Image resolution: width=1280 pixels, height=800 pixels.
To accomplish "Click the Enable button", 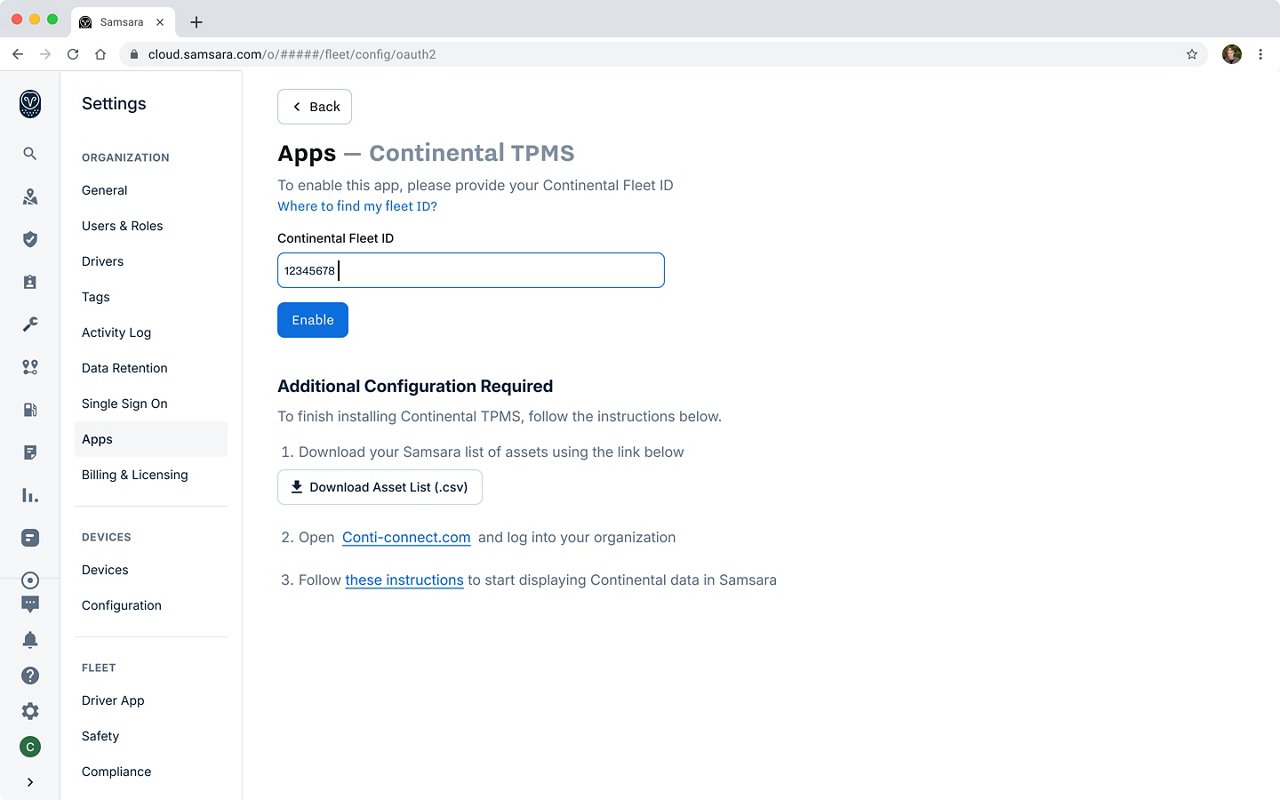I will (x=313, y=320).
